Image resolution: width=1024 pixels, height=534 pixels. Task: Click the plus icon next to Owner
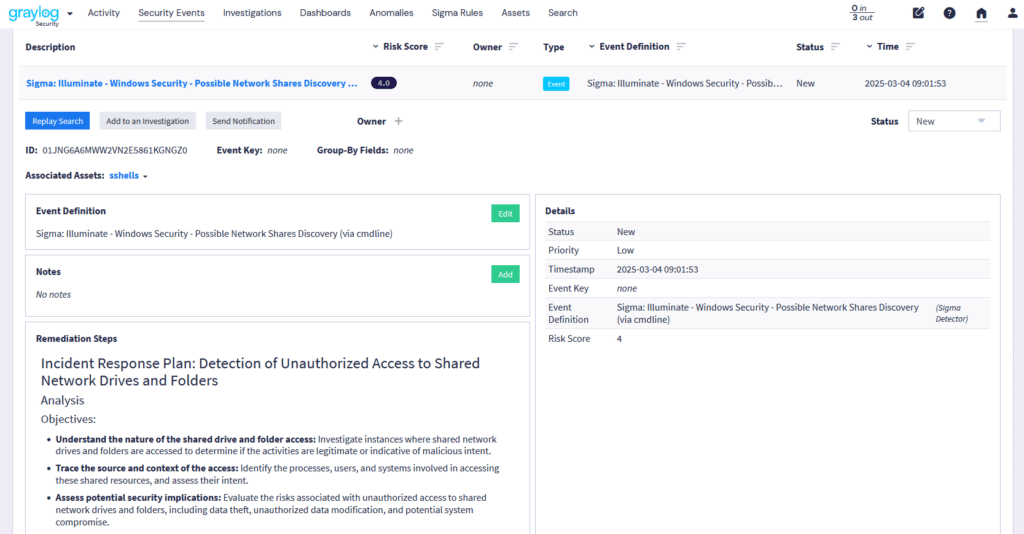pyautogui.click(x=398, y=121)
